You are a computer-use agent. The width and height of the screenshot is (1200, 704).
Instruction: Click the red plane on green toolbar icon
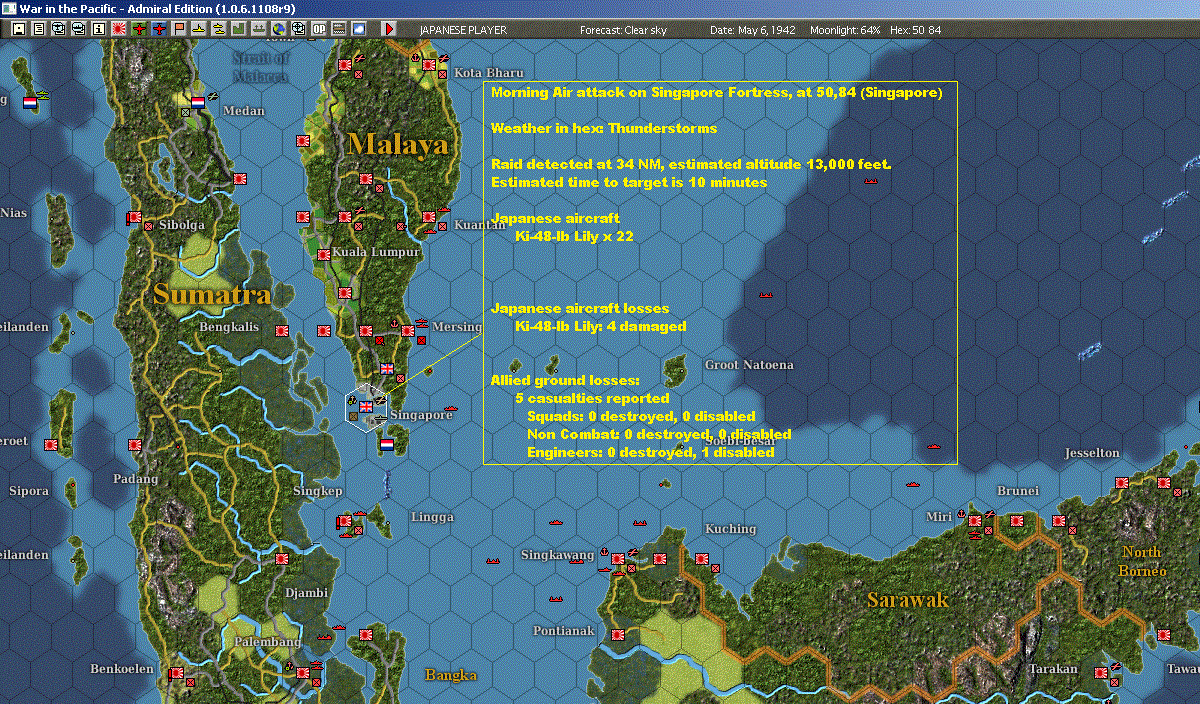click(x=139, y=29)
